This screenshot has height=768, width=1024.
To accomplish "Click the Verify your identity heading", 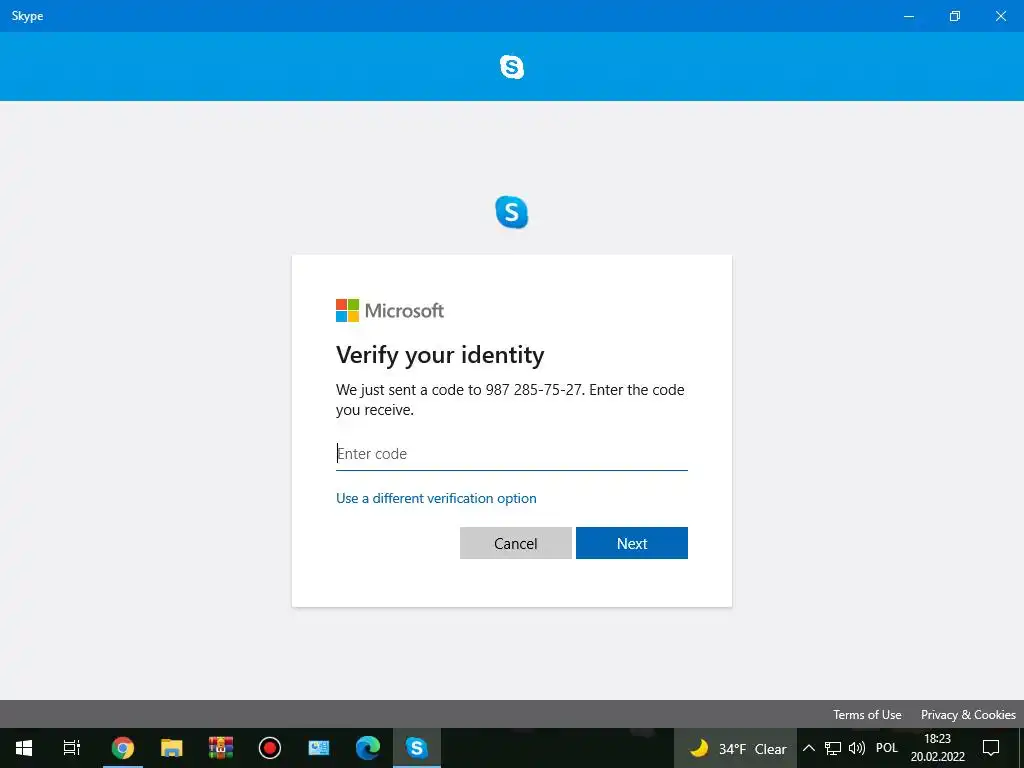I will click(x=440, y=355).
